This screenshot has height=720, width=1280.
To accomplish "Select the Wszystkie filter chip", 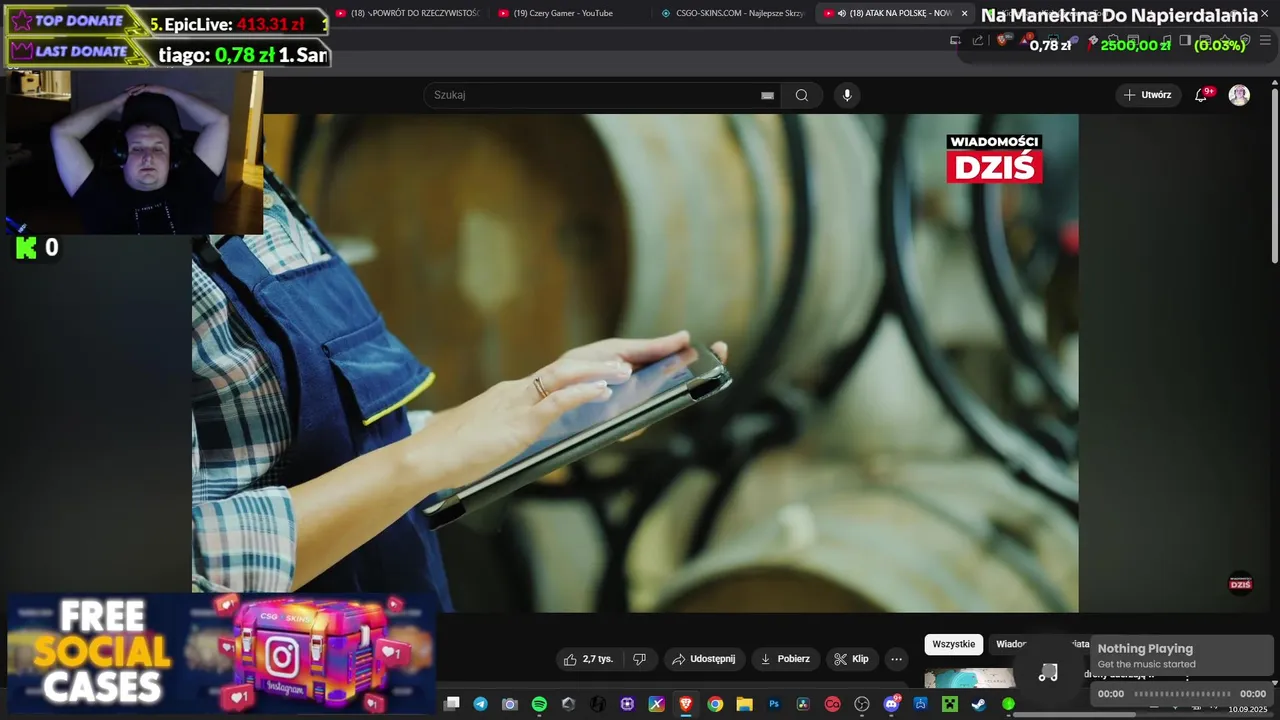I will click(x=953, y=644).
